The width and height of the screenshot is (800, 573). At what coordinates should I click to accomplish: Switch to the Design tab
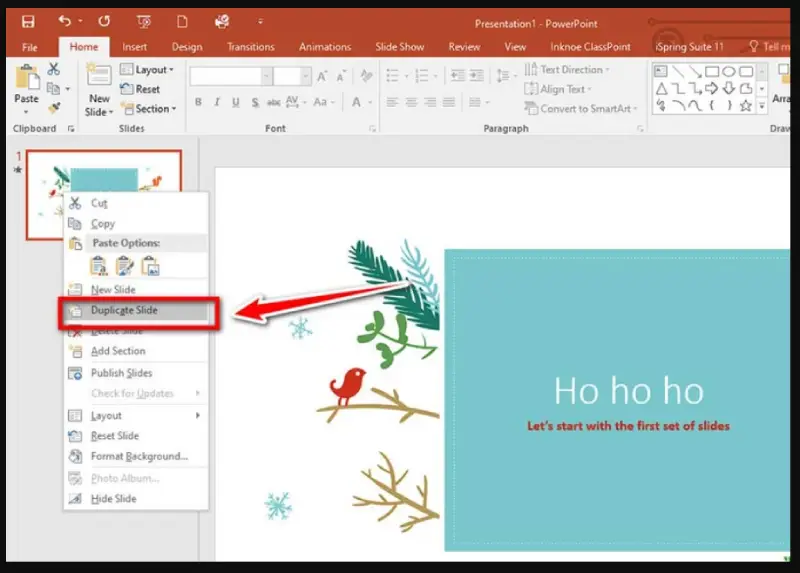[x=187, y=47]
